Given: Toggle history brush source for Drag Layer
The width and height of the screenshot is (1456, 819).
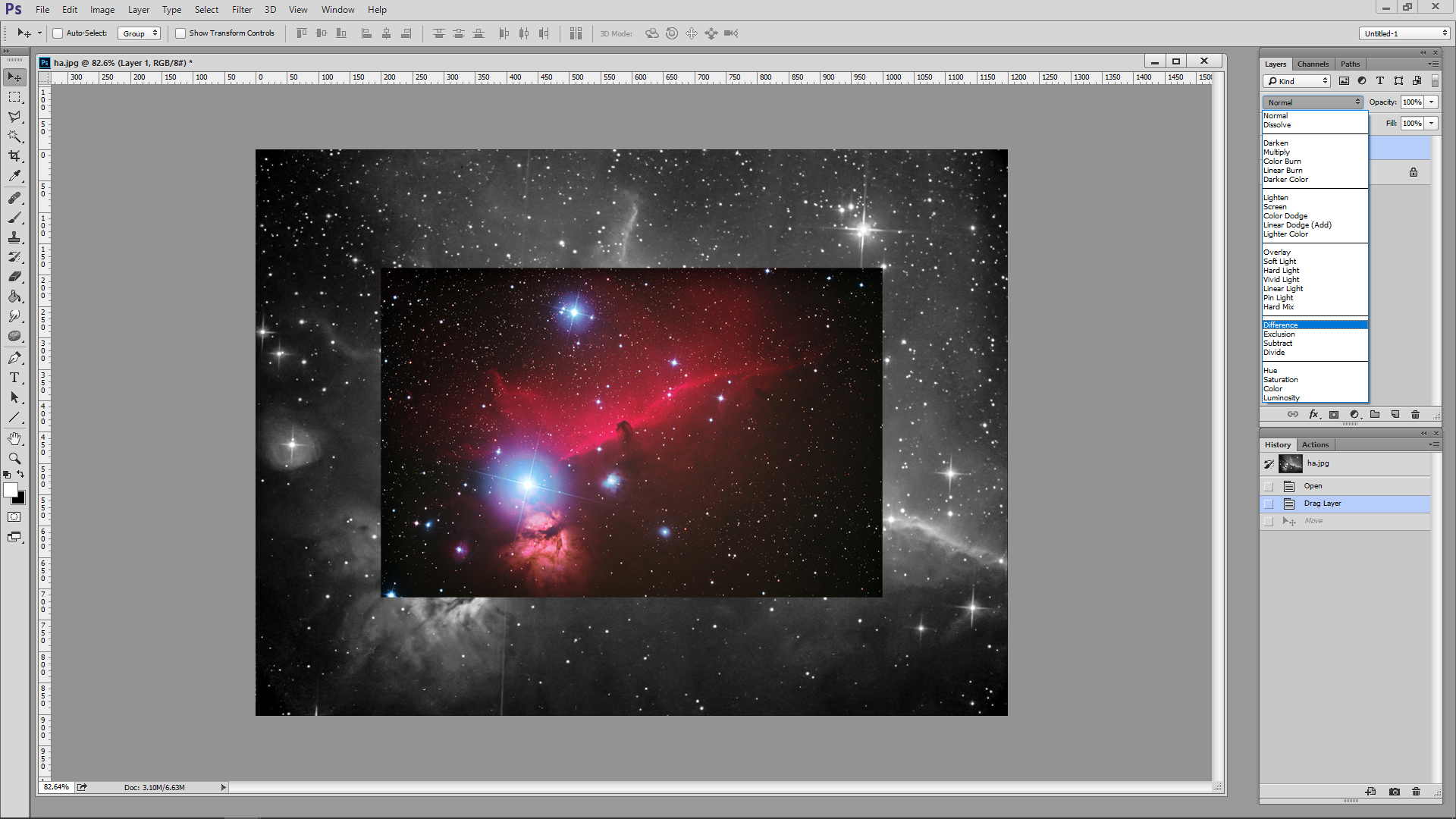Looking at the screenshot, I should pyautogui.click(x=1269, y=504).
